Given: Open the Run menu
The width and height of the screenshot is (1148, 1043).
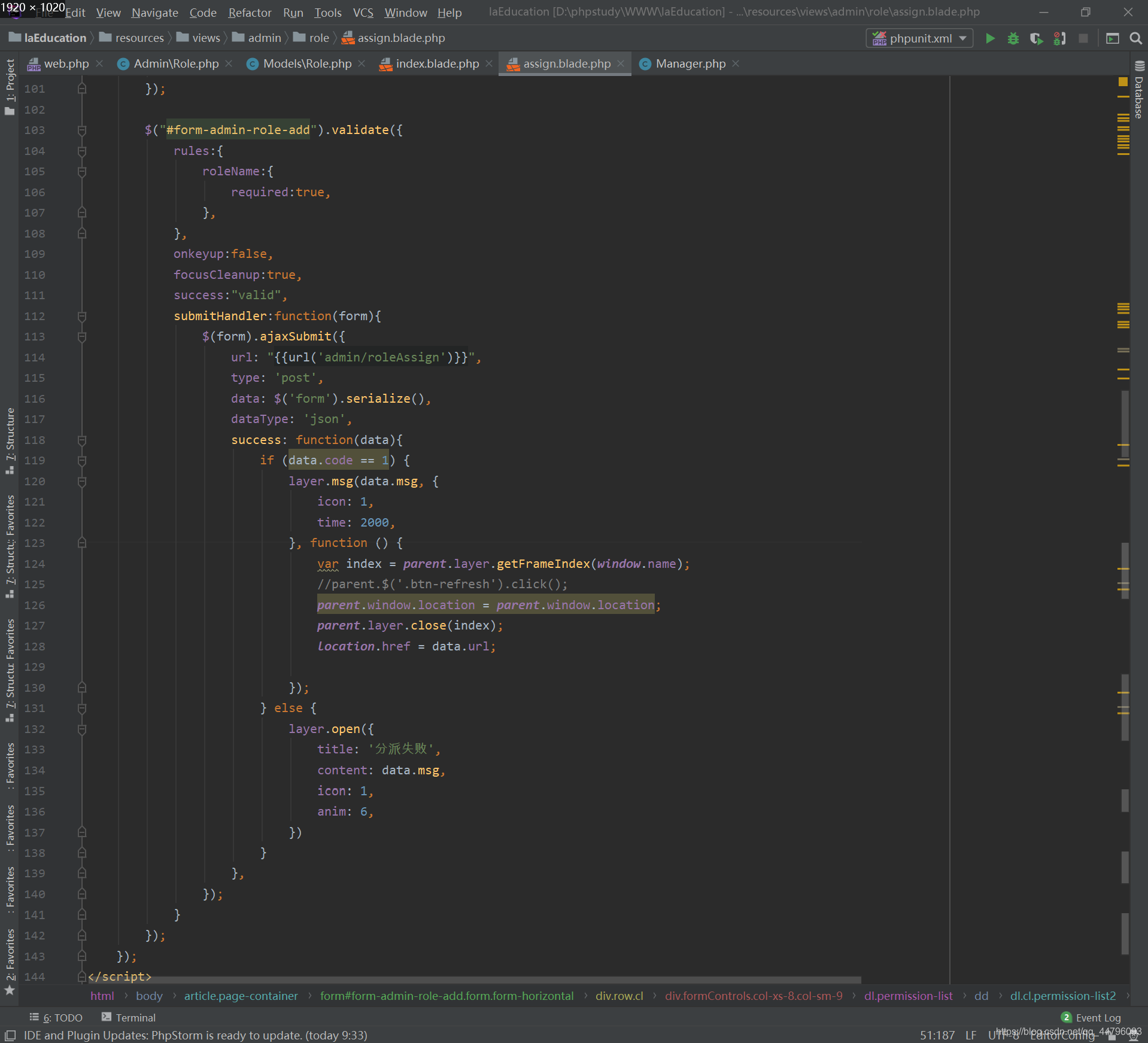Looking at the screenshot, I should (293, 13).
